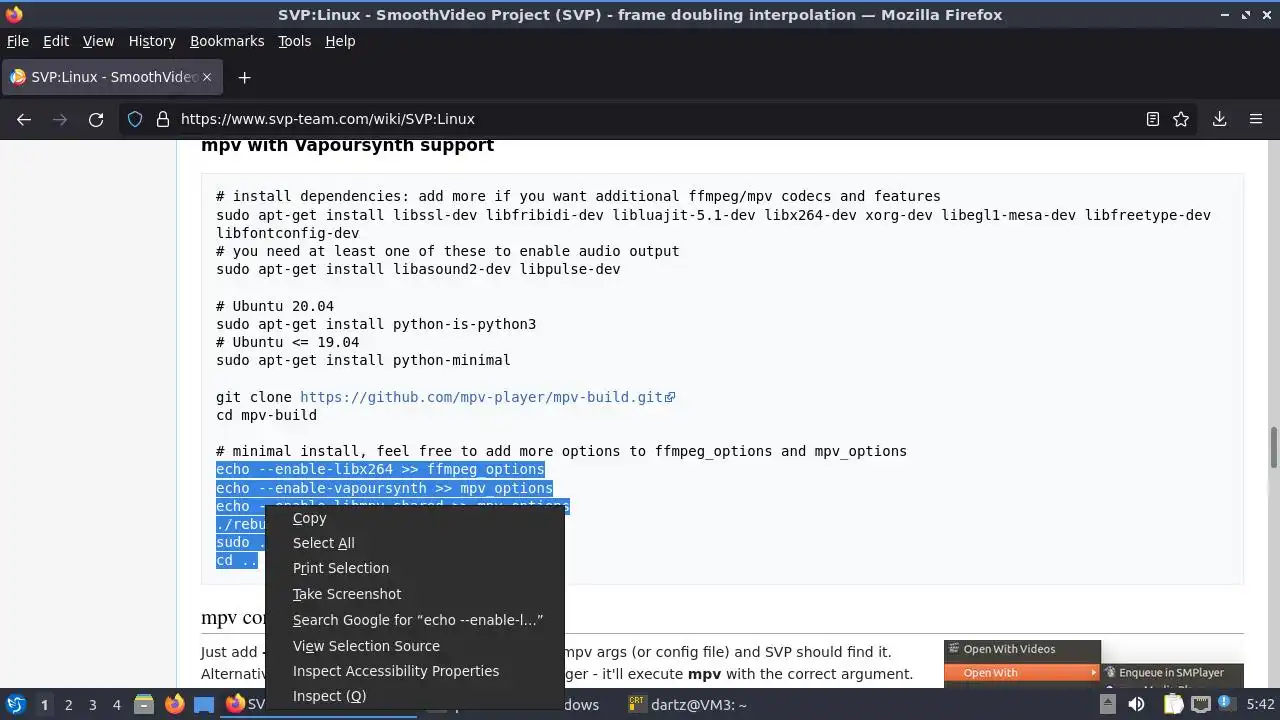This screenshot has width=1280, height=720.
Task: Click the "Open With Videos" screenshot image
Action: (1094, 664)
